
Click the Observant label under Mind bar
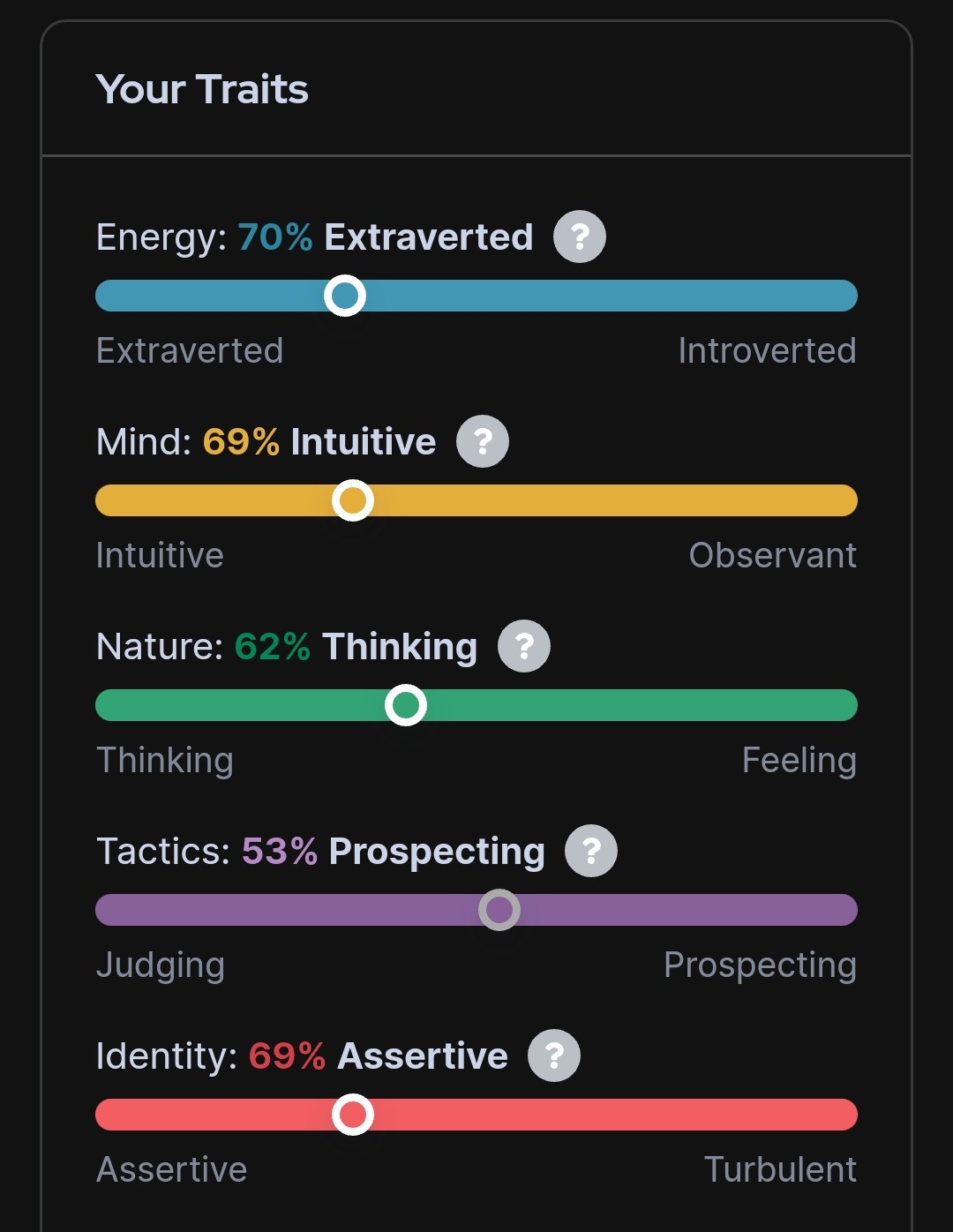click(772, 556)
